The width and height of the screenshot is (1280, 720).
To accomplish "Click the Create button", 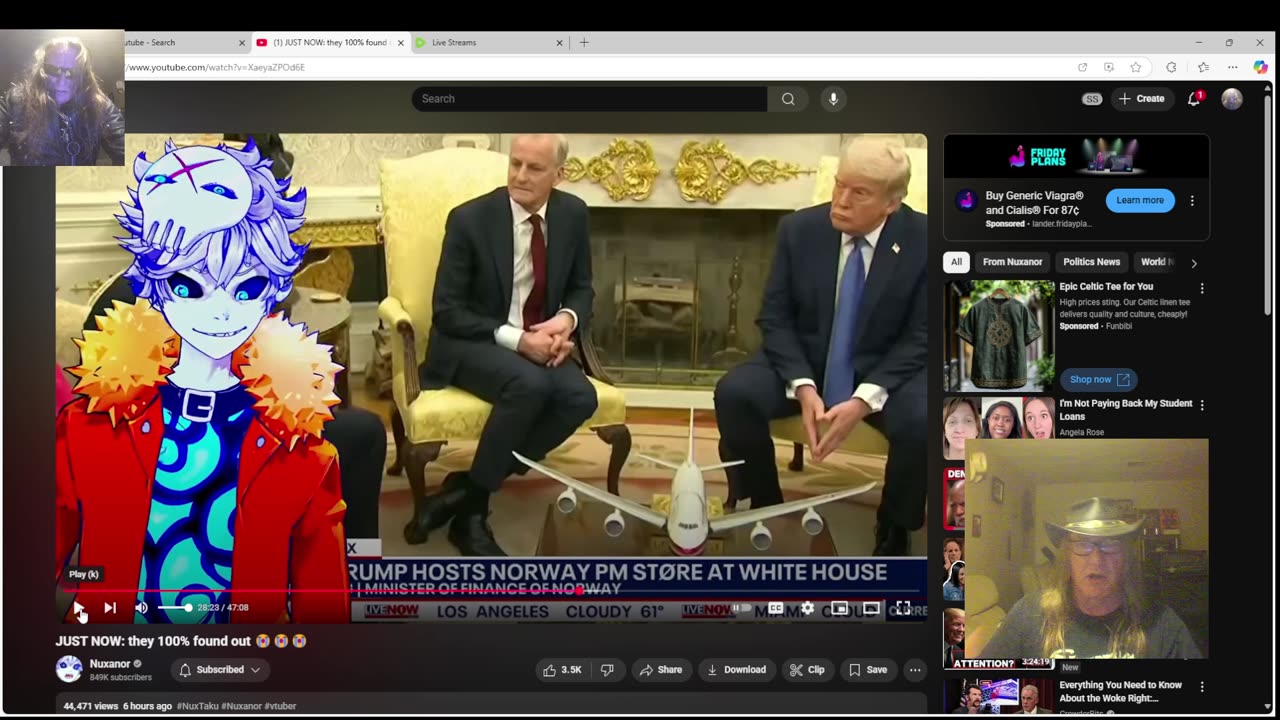I will click(1141, 99).
